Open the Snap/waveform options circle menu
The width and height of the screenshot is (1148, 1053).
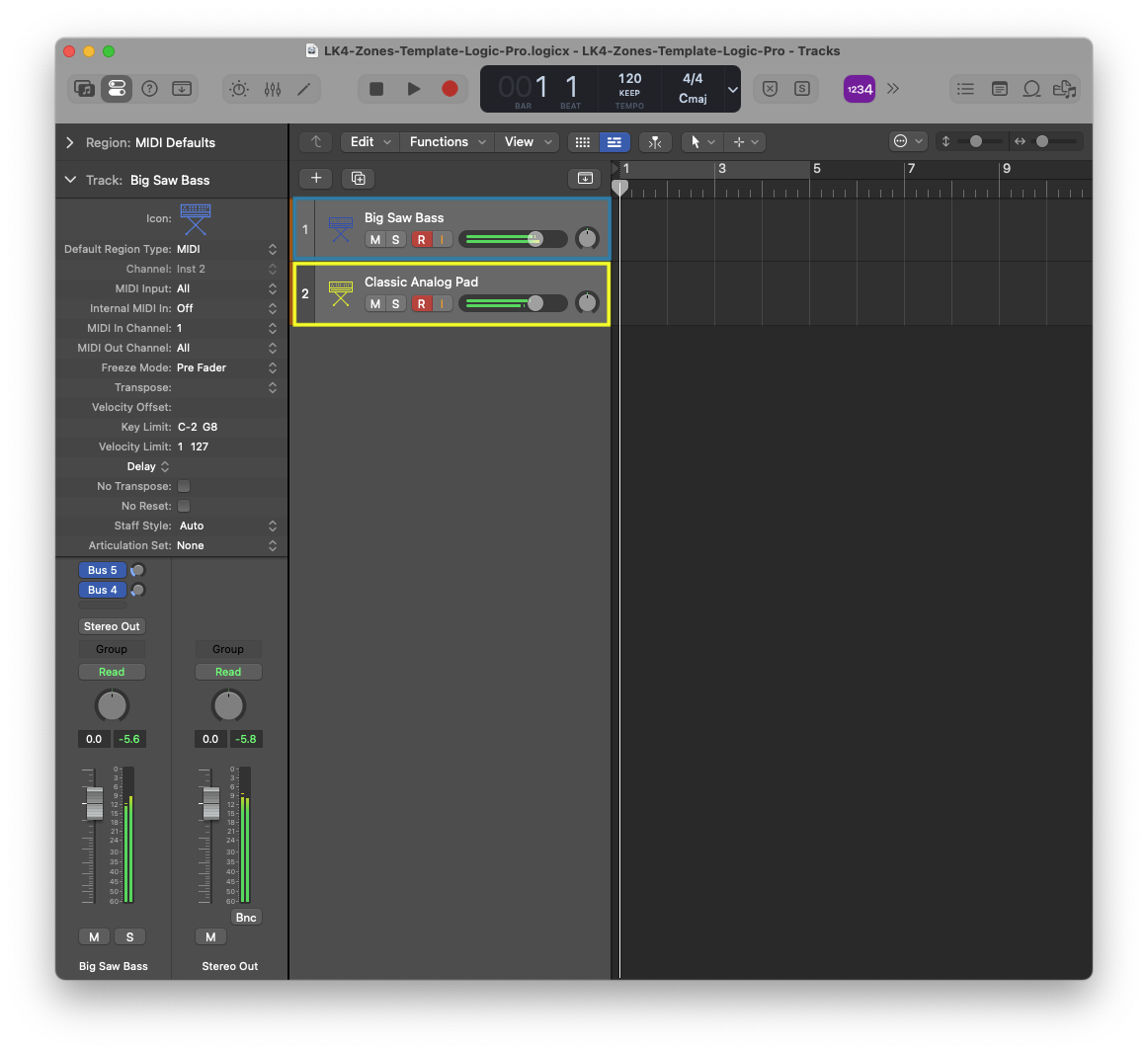[x=908, y=141]
